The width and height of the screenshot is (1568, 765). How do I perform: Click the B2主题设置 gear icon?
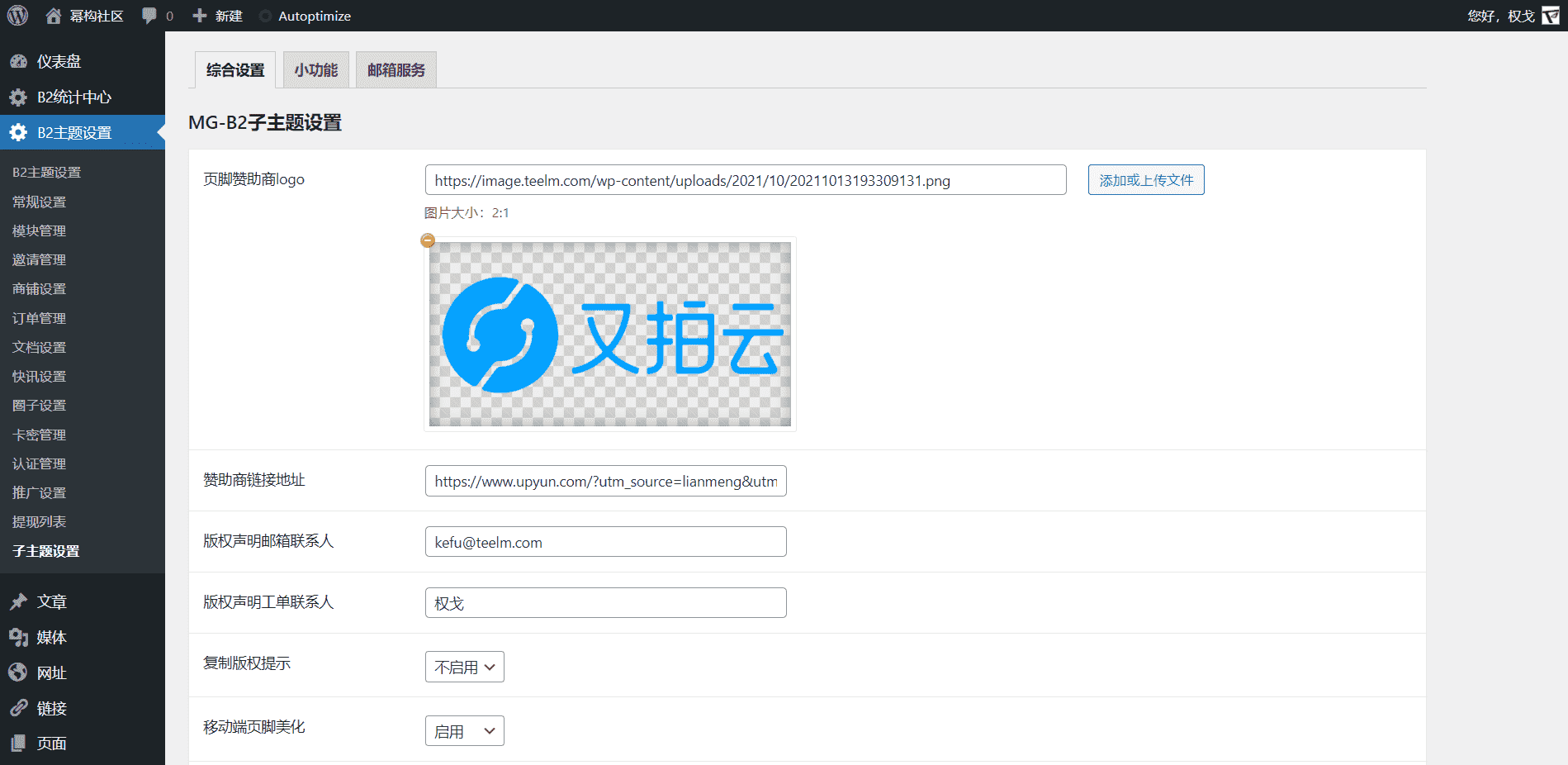[18, 132]
